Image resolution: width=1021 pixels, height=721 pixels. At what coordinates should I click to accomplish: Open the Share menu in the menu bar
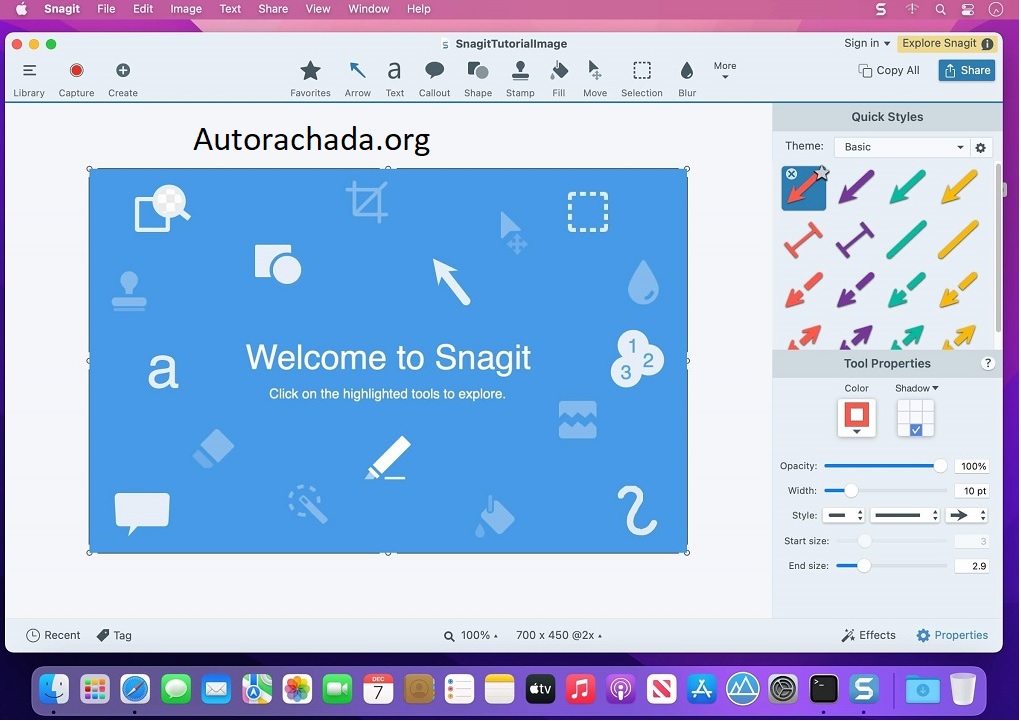tap(273, 9)
